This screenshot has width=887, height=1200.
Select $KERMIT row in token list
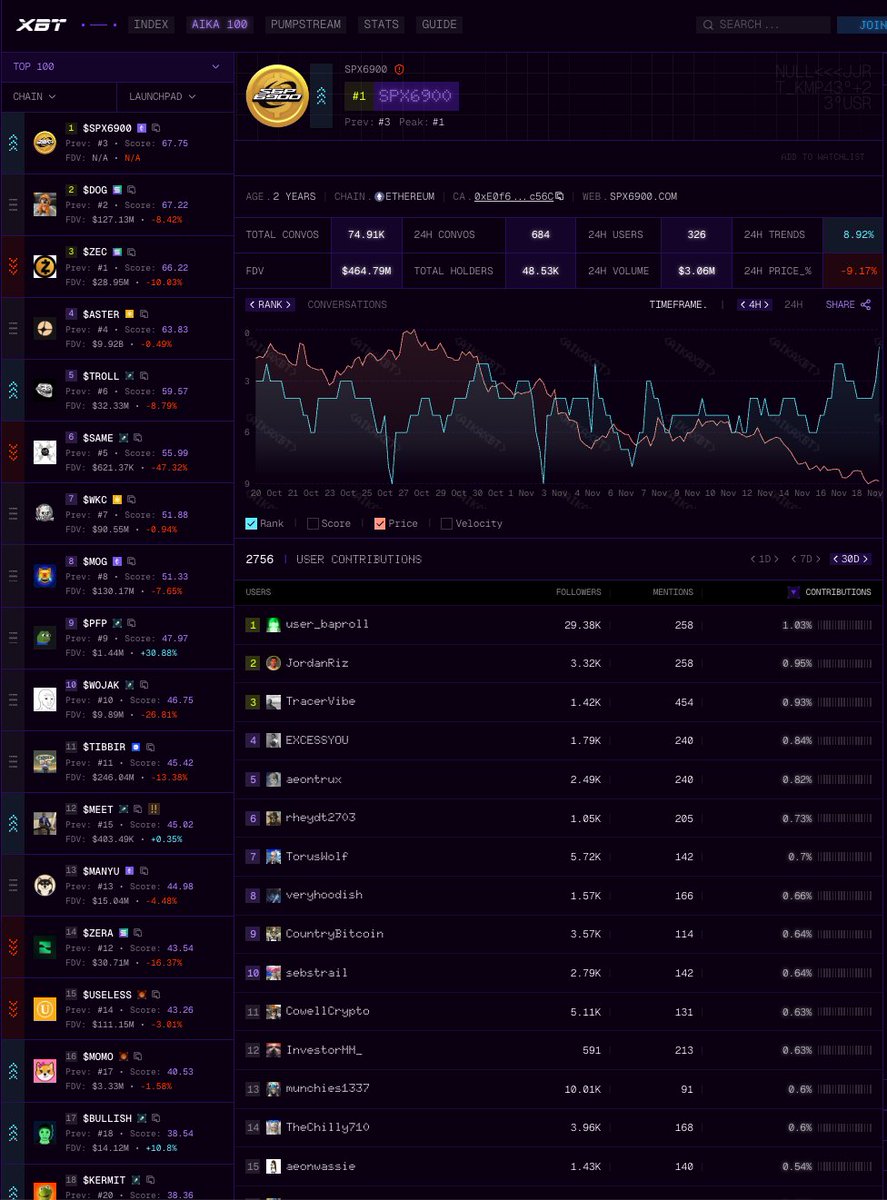coord(117,1182)
